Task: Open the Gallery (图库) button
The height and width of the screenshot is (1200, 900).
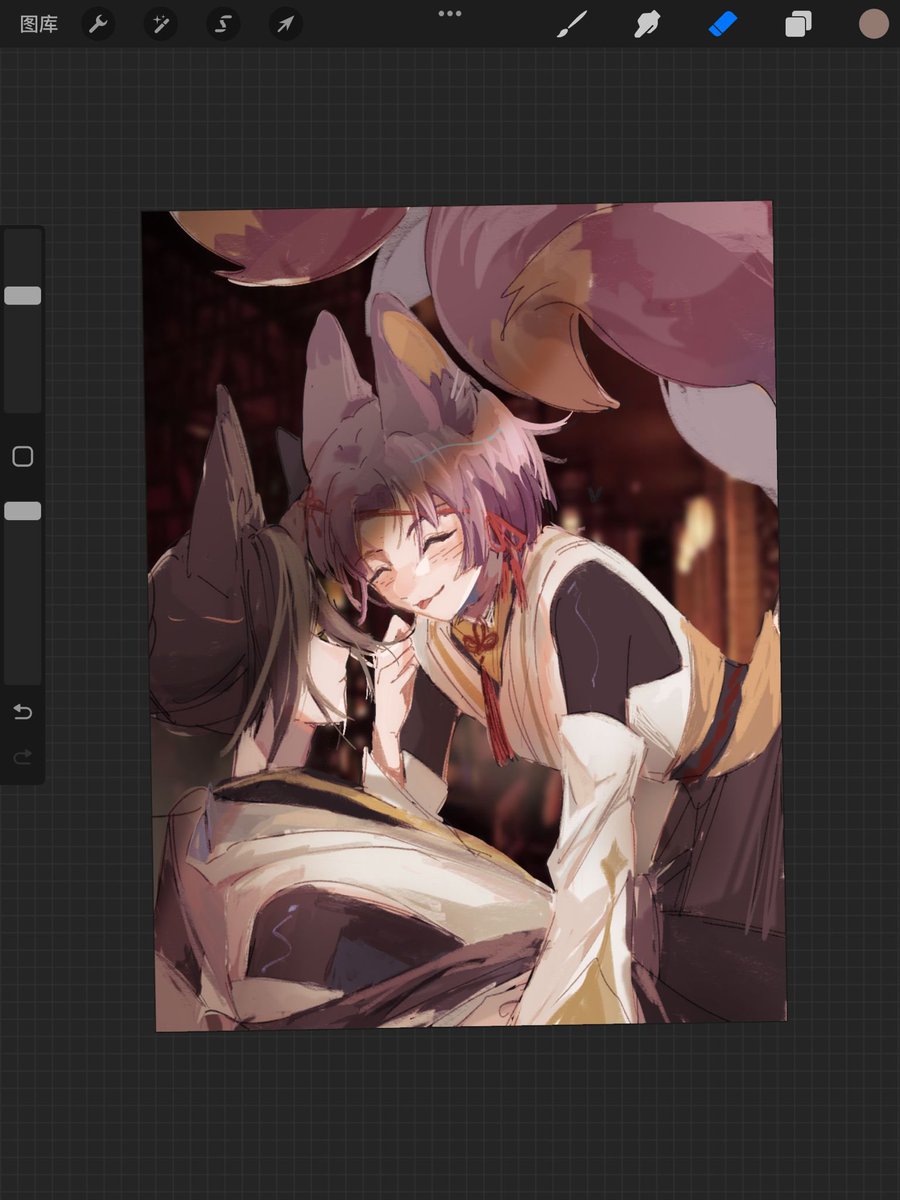Action: tap(39, 24)
